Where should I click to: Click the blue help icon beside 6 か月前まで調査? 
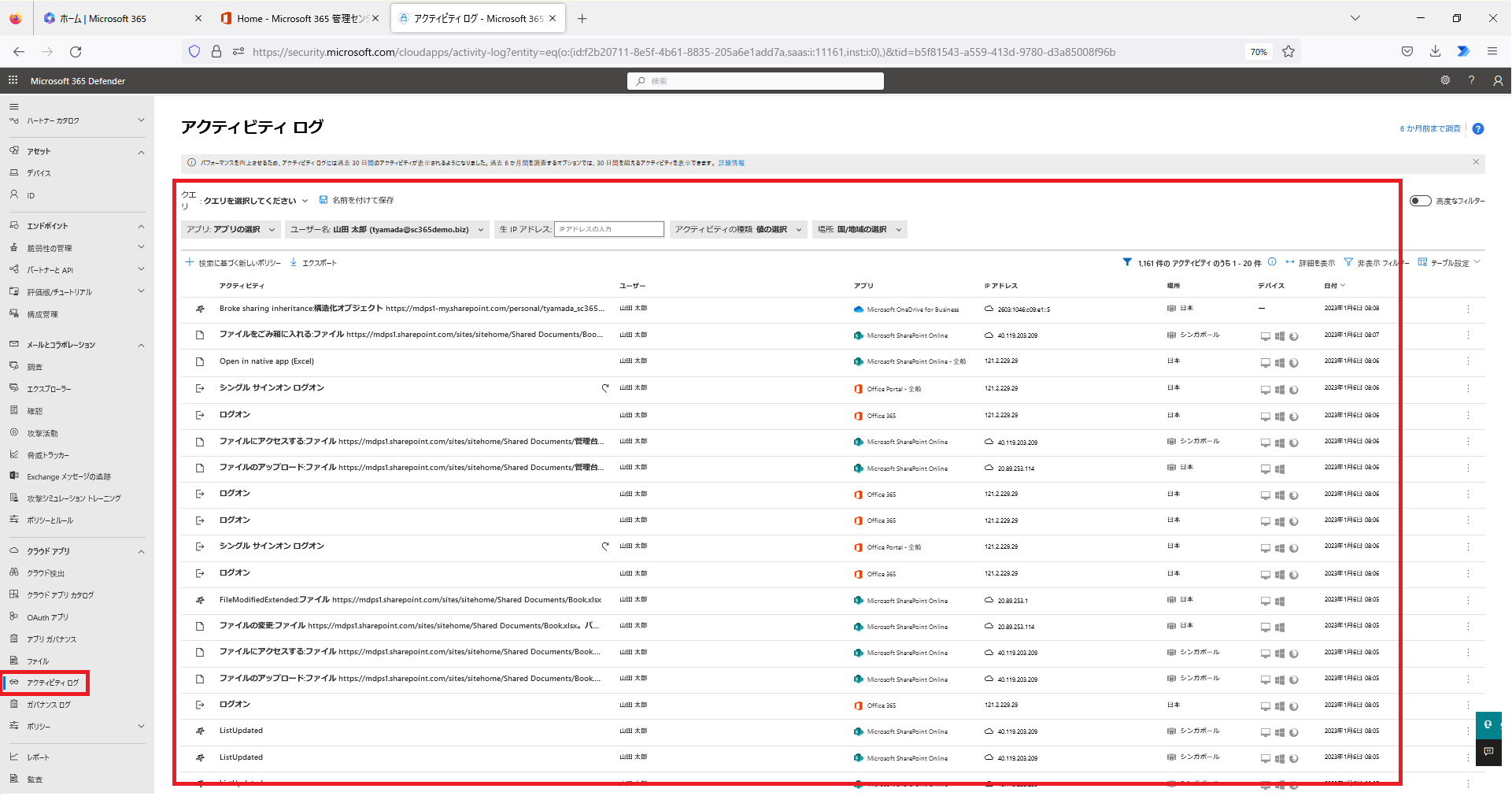(1478, 129)
